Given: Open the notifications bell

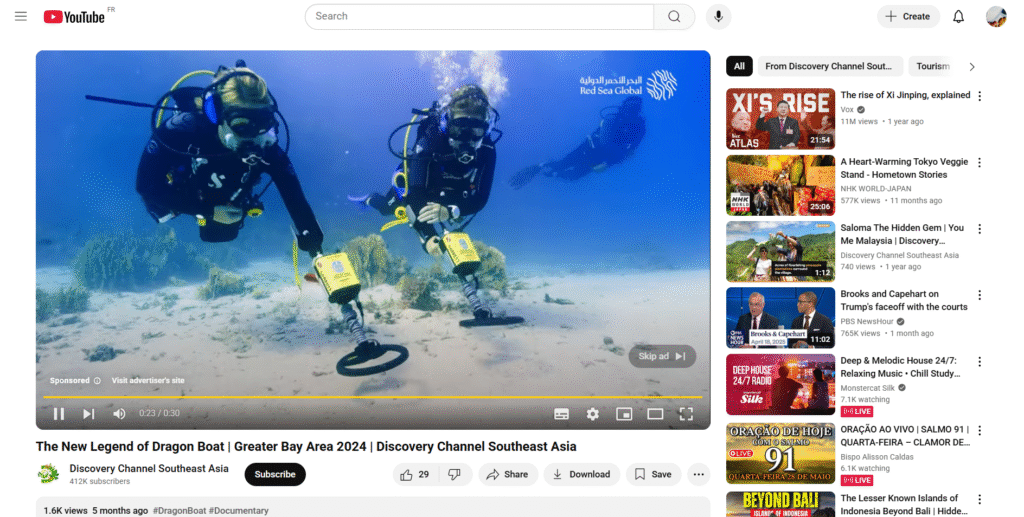Looking at the screenshot, I should 958,16.
